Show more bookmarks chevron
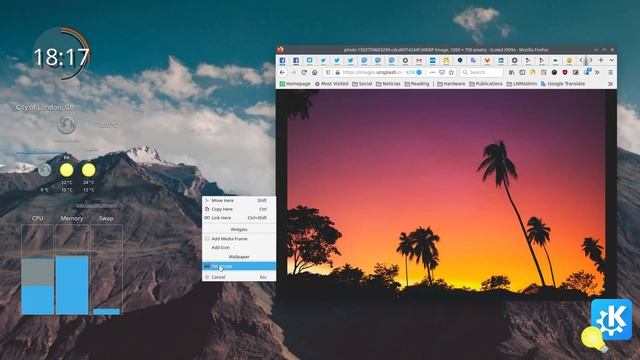The width and height of the screenshot is (640, 360). pos(610,84)
